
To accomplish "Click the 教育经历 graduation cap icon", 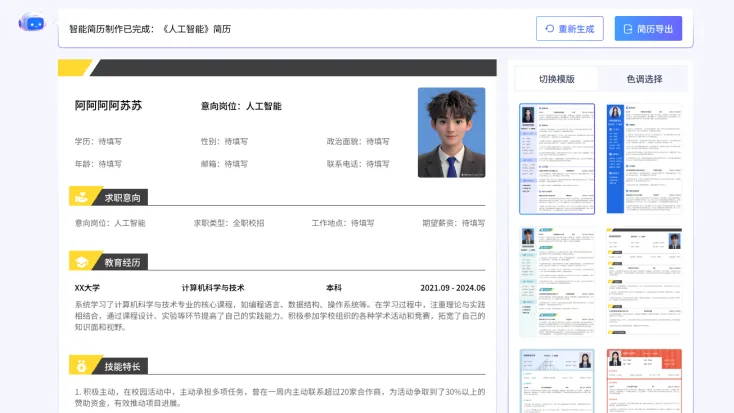I will tap(81, 262).
